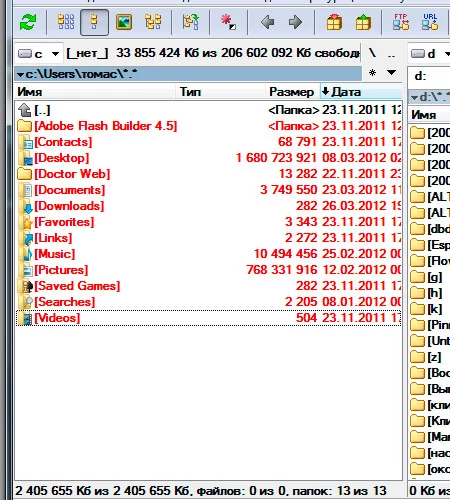Click the 'd:' tab in right panel
The image size is (450, 500).
[421, 76]
